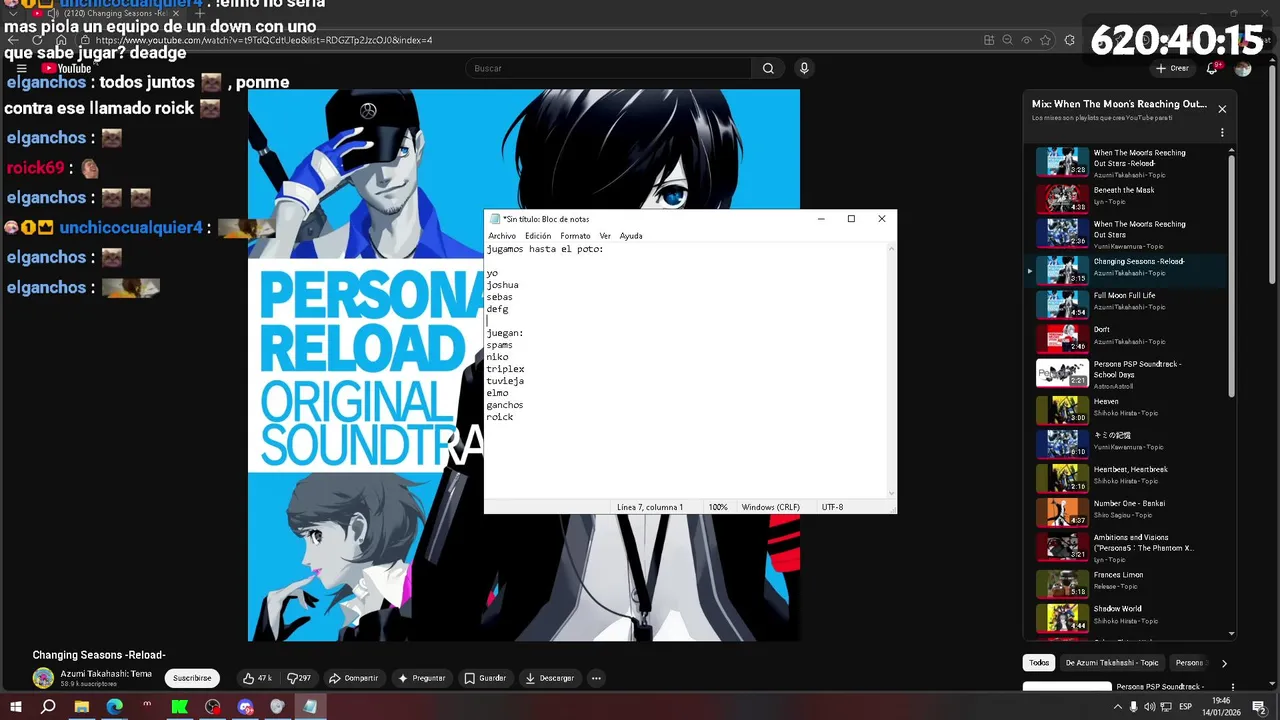Viewport: 1280px width, 720px height.
Task: Click the line 'joshua' in Notepad
Action: tap(502, 285)
